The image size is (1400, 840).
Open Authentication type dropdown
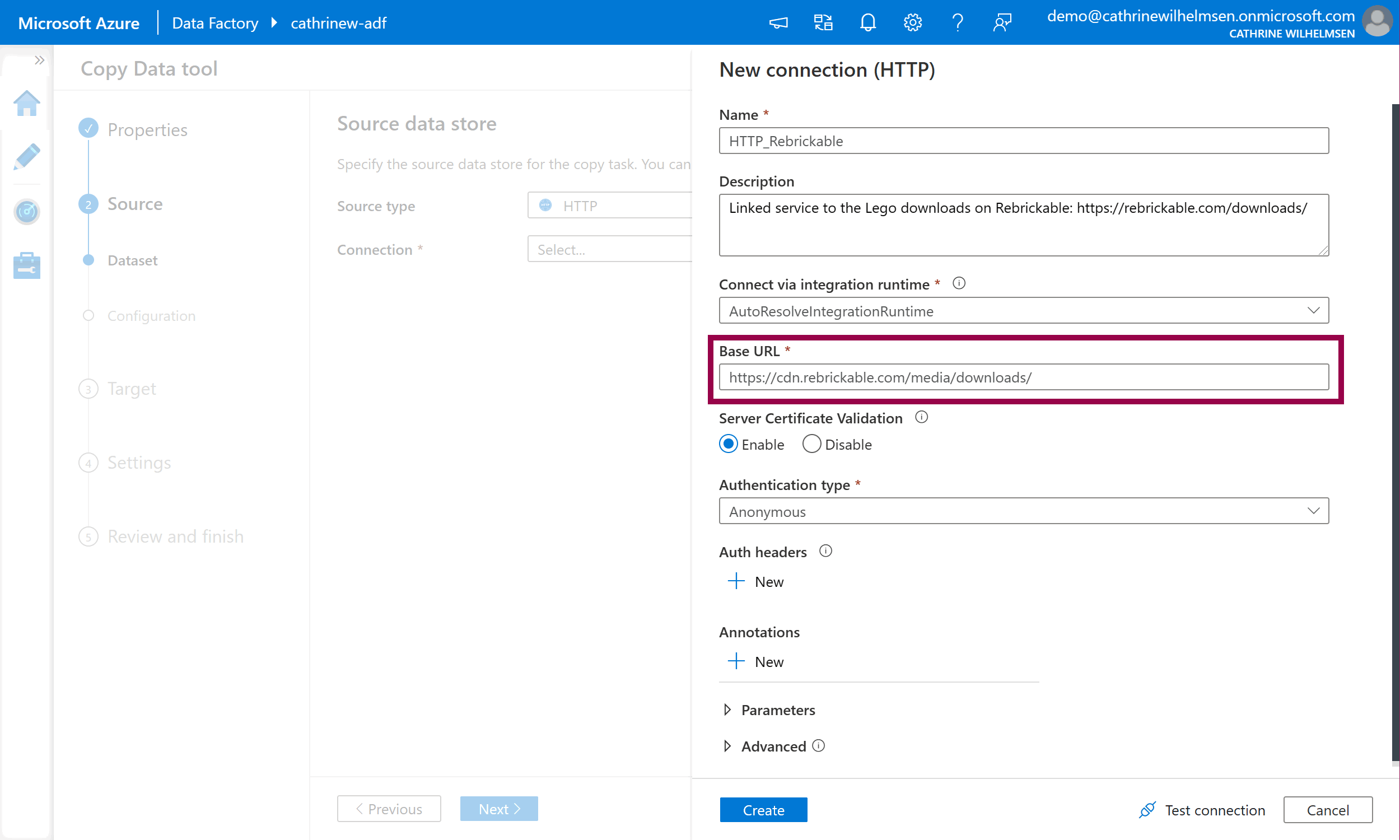(1023, 511)
